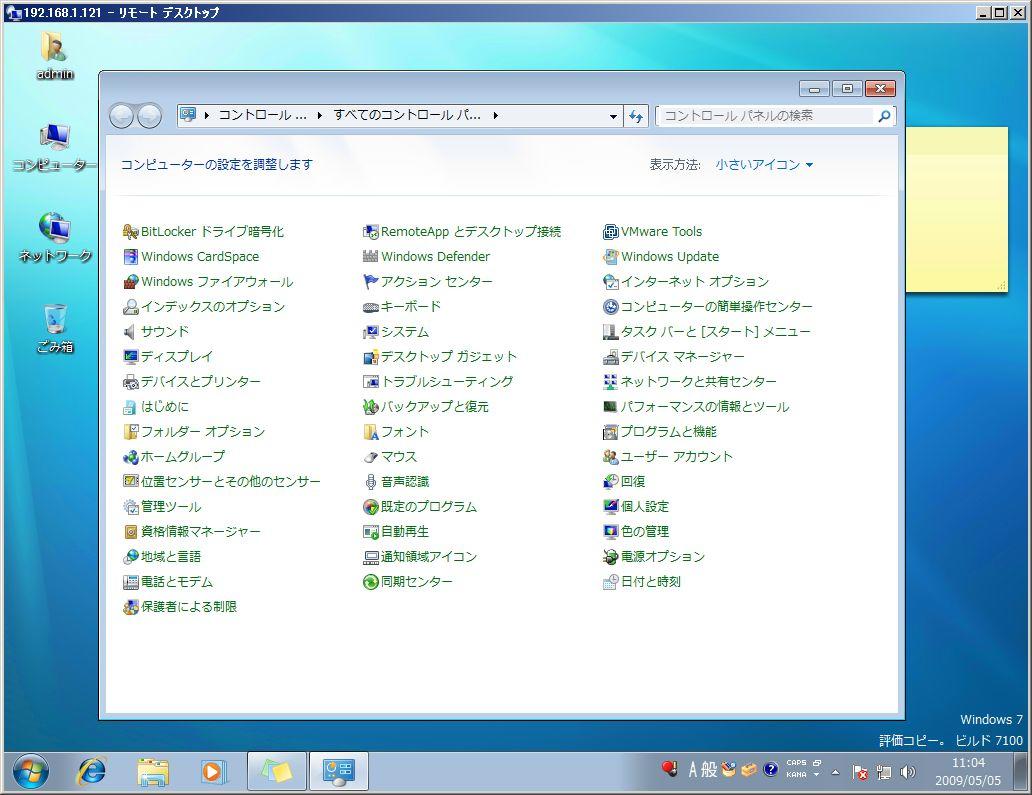Screen dimensions: 1032x795
Task: Open the フォルダー オプション icon
Action: click(x=130, y=432)
